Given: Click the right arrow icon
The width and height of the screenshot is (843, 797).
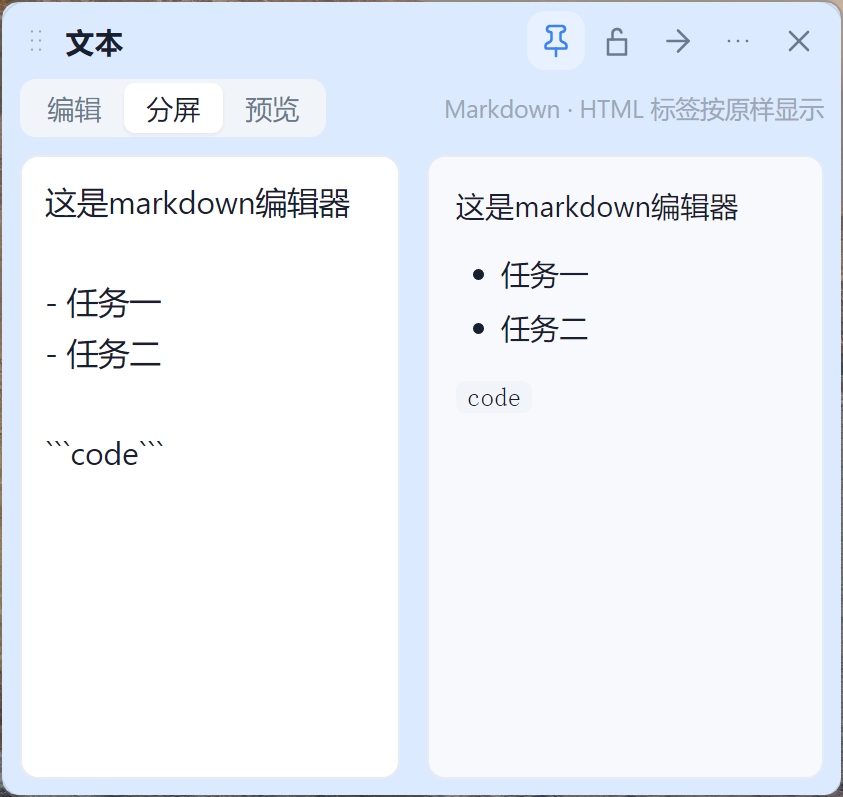Looking at the screenshot, I should point(677,41).
